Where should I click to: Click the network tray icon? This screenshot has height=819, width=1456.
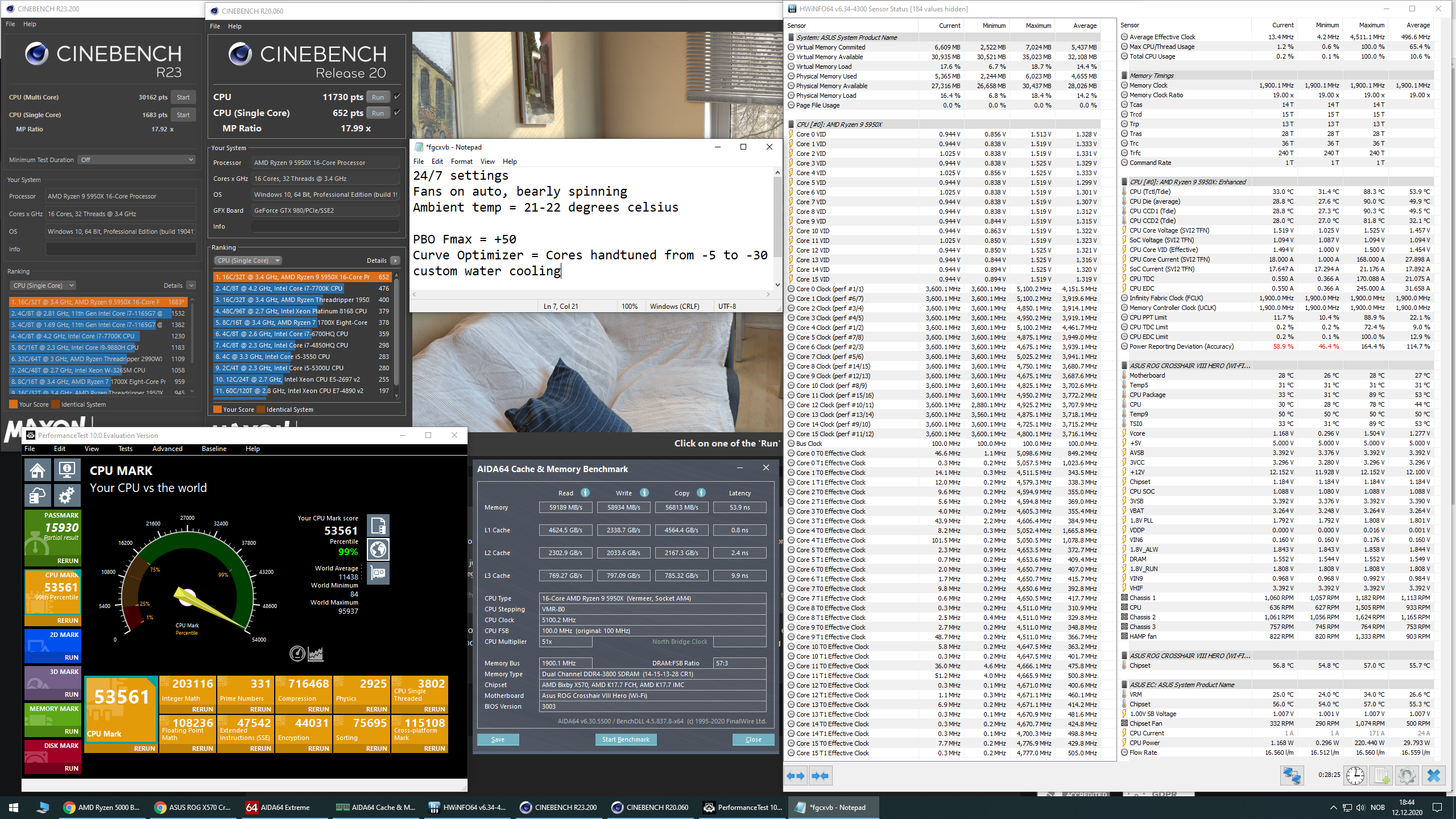[x=1347, y=807]
